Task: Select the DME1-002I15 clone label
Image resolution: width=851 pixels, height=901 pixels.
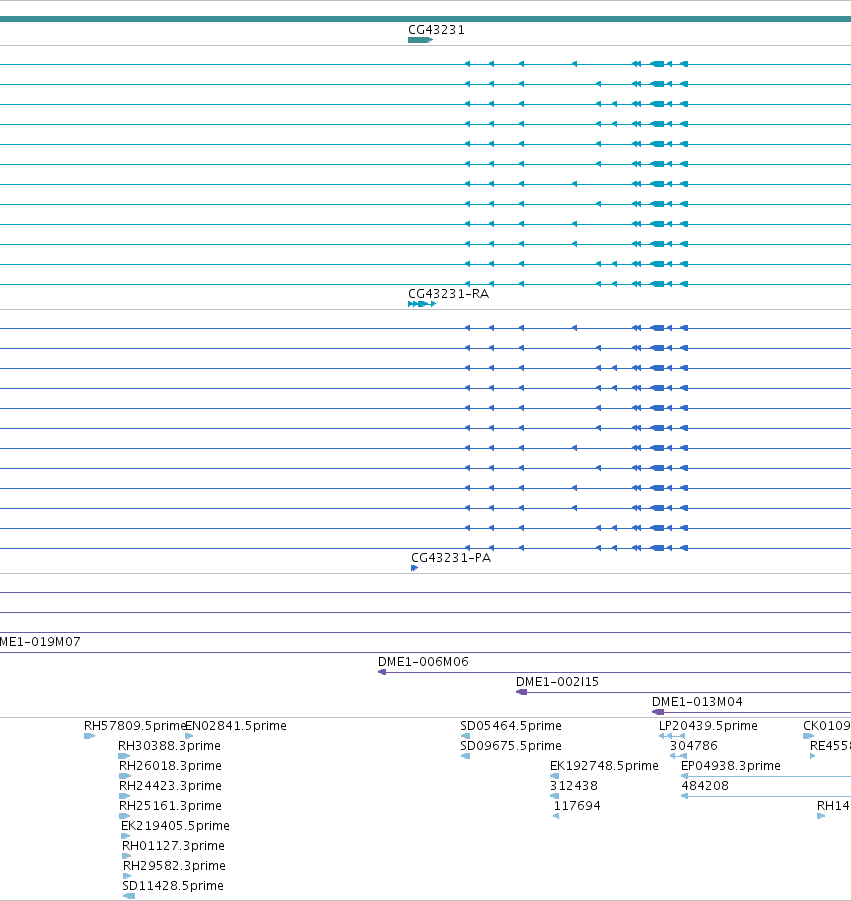Action: (557, 682)
